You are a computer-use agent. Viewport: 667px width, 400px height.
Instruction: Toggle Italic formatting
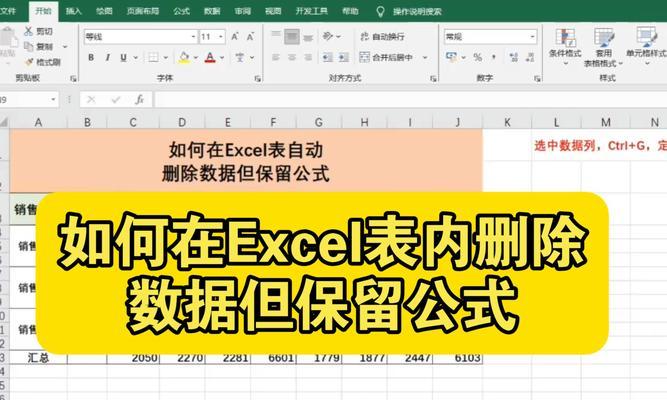point(107,57)
